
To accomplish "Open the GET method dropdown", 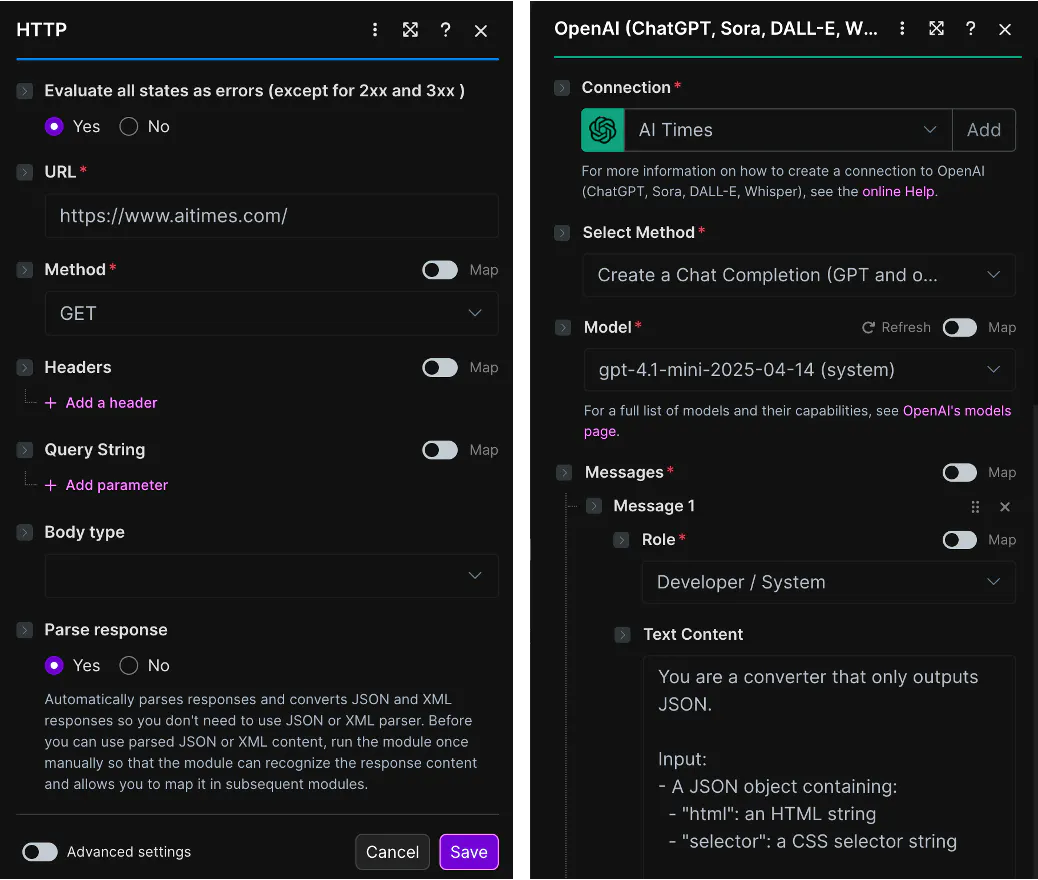I will (271, 313).
